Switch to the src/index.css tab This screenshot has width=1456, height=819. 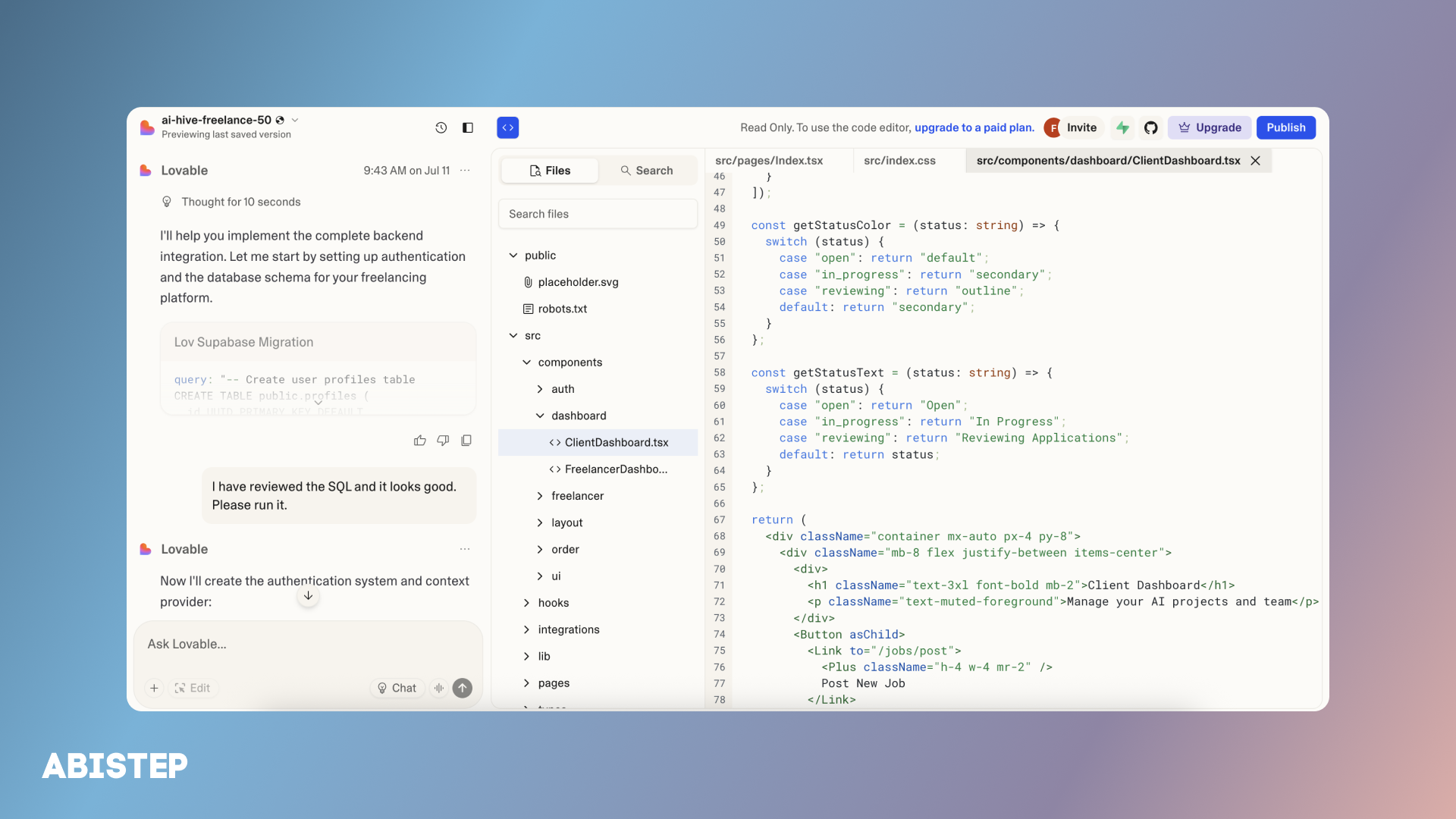tap(899, 161)
